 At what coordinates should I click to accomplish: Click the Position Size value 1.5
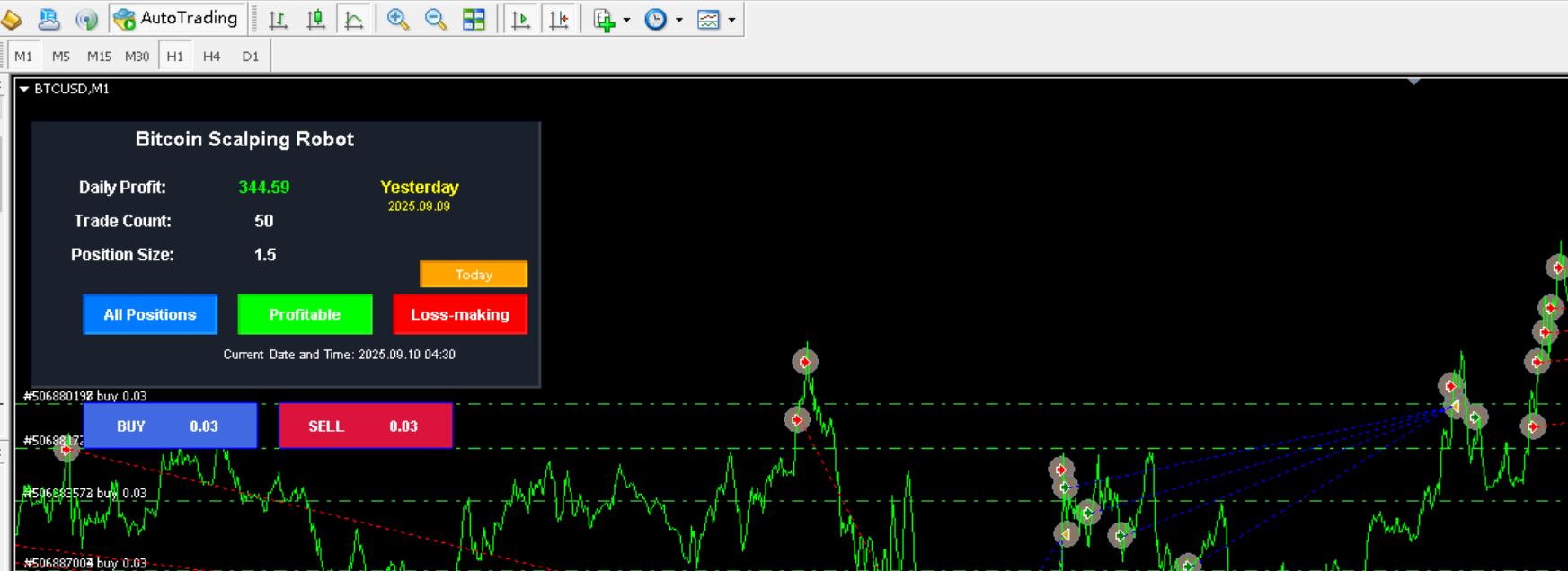[265, 255]
